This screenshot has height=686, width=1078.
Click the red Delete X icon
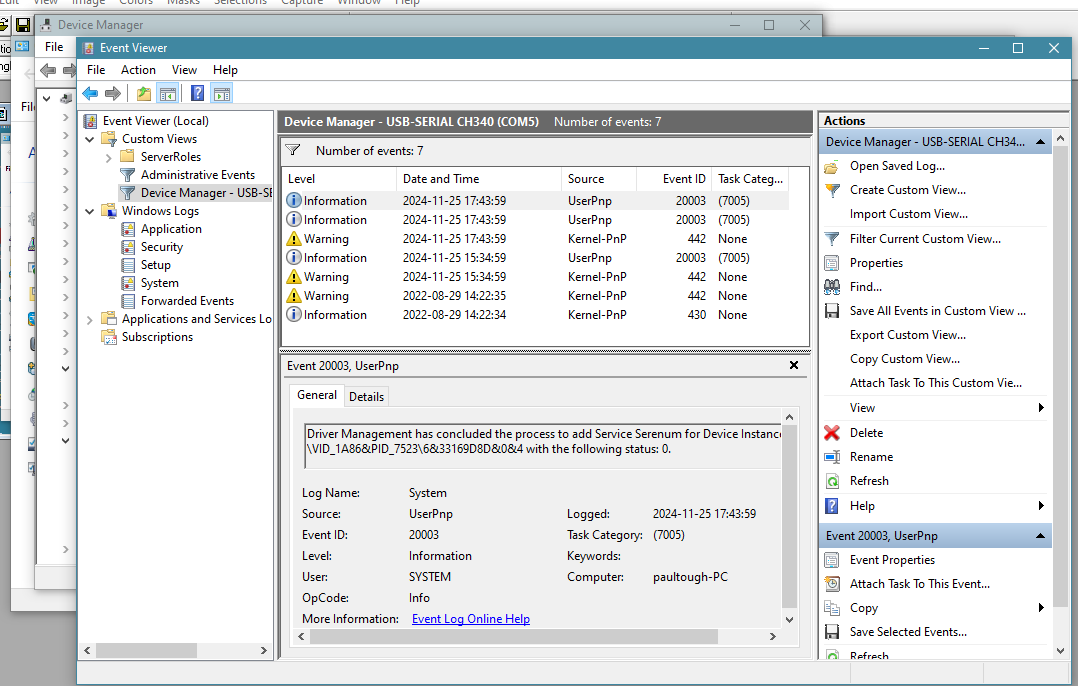point(832,433)
